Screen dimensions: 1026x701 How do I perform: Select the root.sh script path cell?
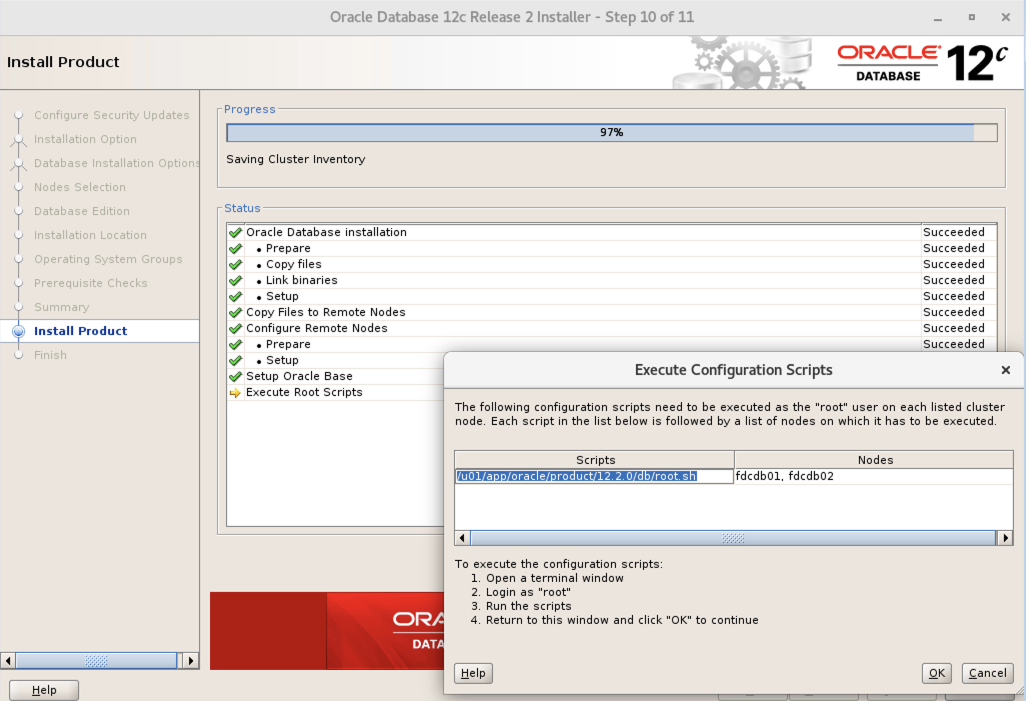click(x=594, y=476)
